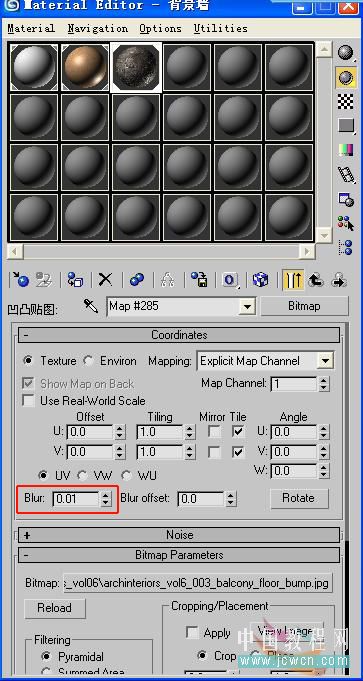This screenshot has width=363, height=681.
Task: Expand the Noise rollout
Action: tap(179, 535)
